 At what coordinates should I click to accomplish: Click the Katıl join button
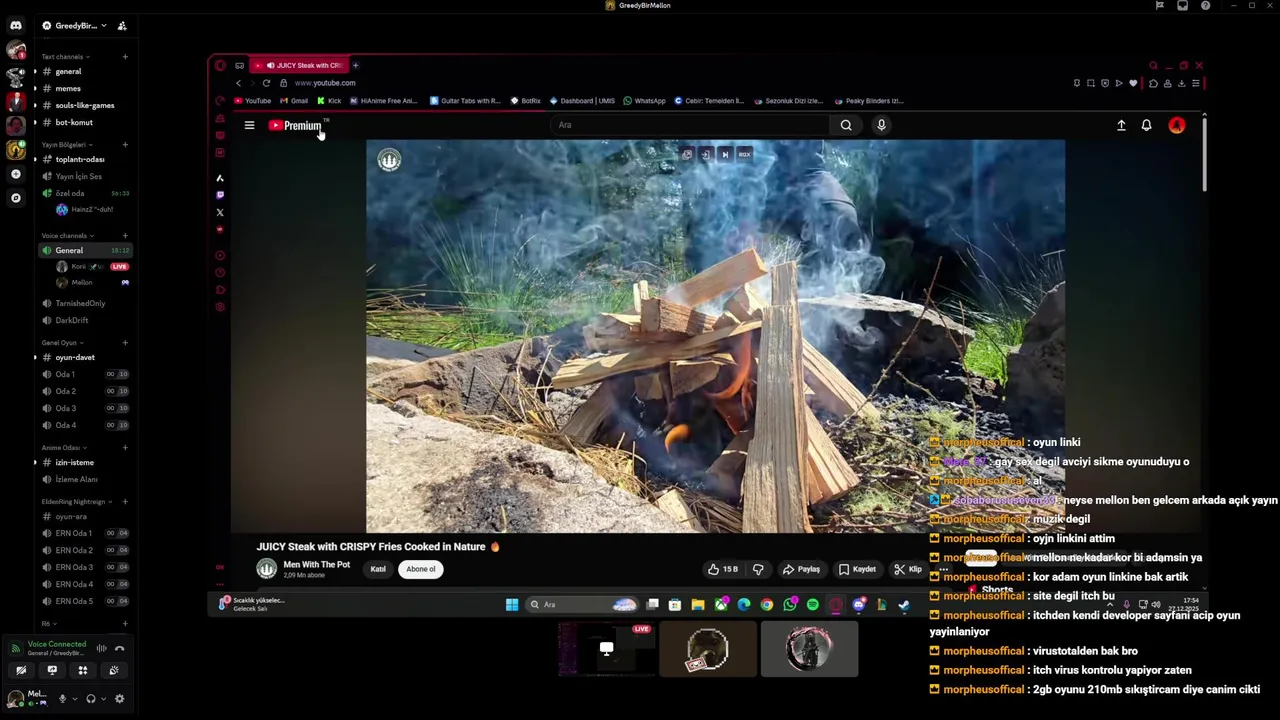378,569
